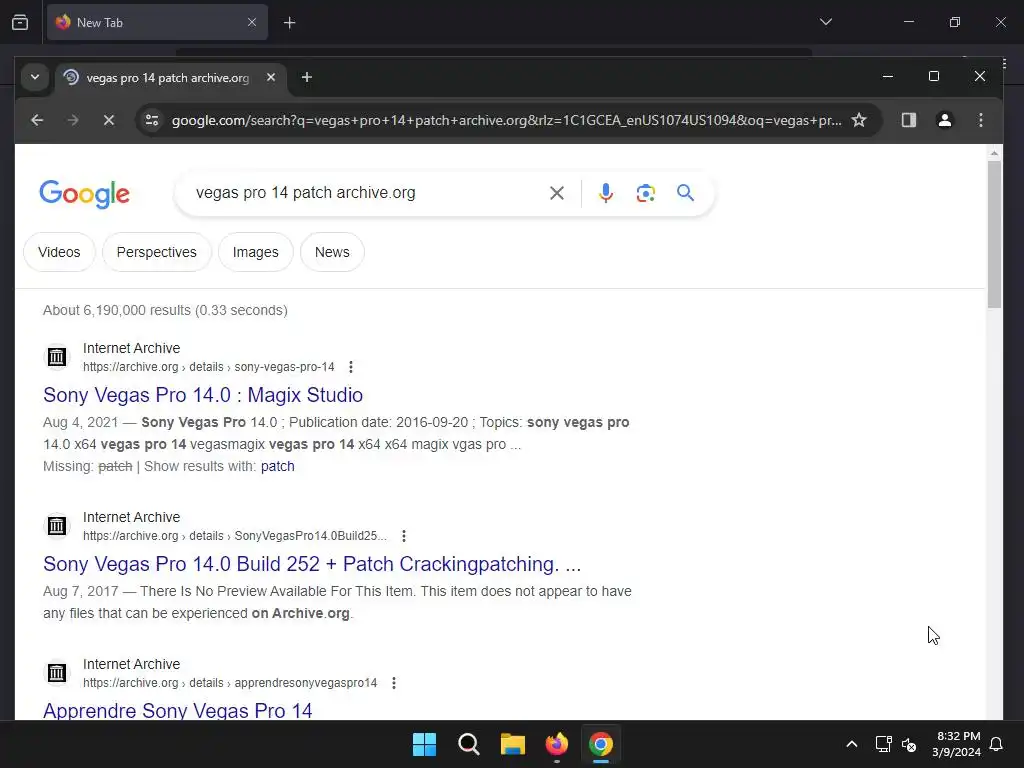The image size is (1024, 768).
Task: Click the page vertical scrollbar thumb
Action: (x=994, y=234)
